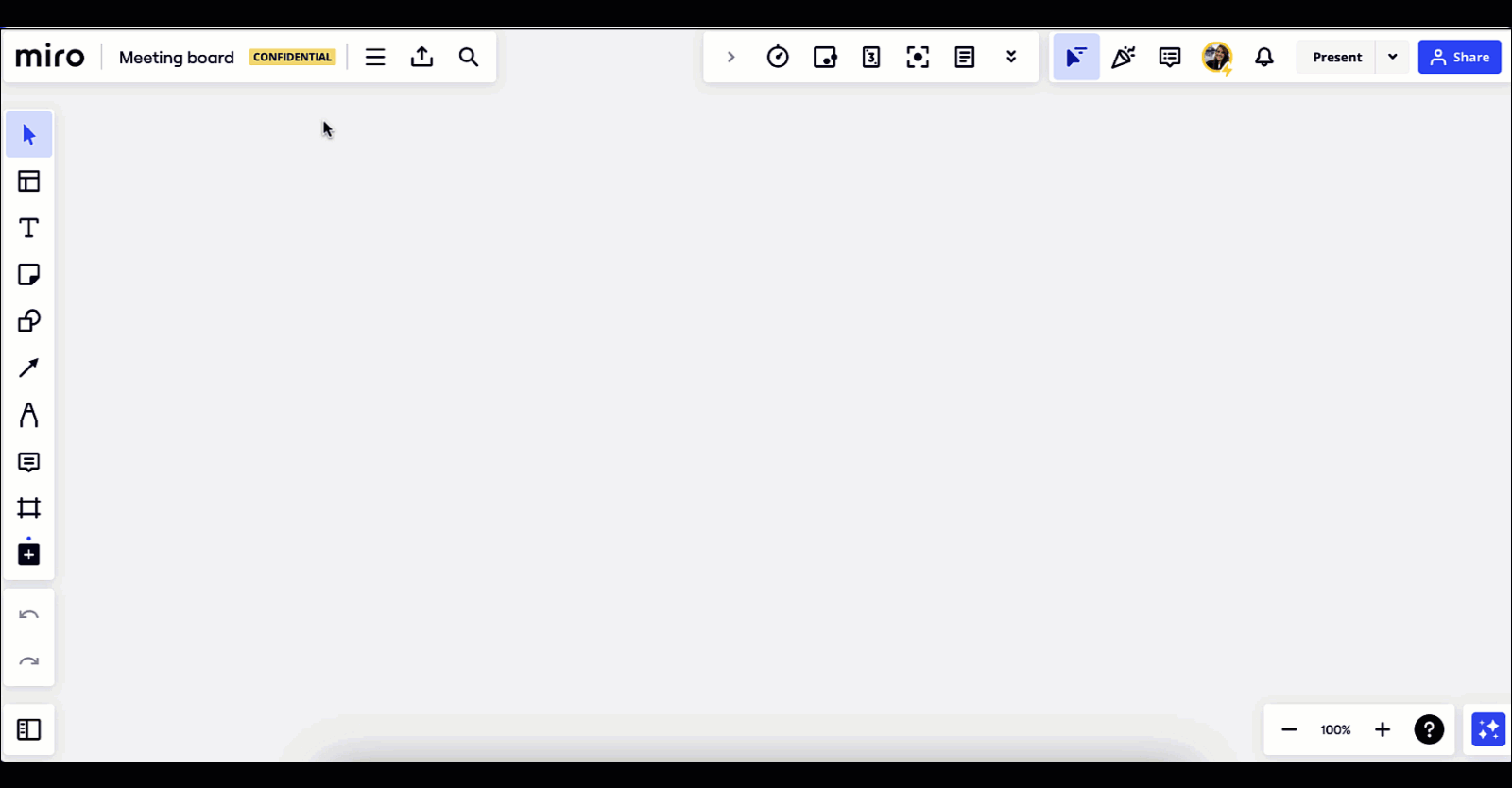Click the Share button
The width and height of the screenshot is (1512, 788).
pos(1459,57)
